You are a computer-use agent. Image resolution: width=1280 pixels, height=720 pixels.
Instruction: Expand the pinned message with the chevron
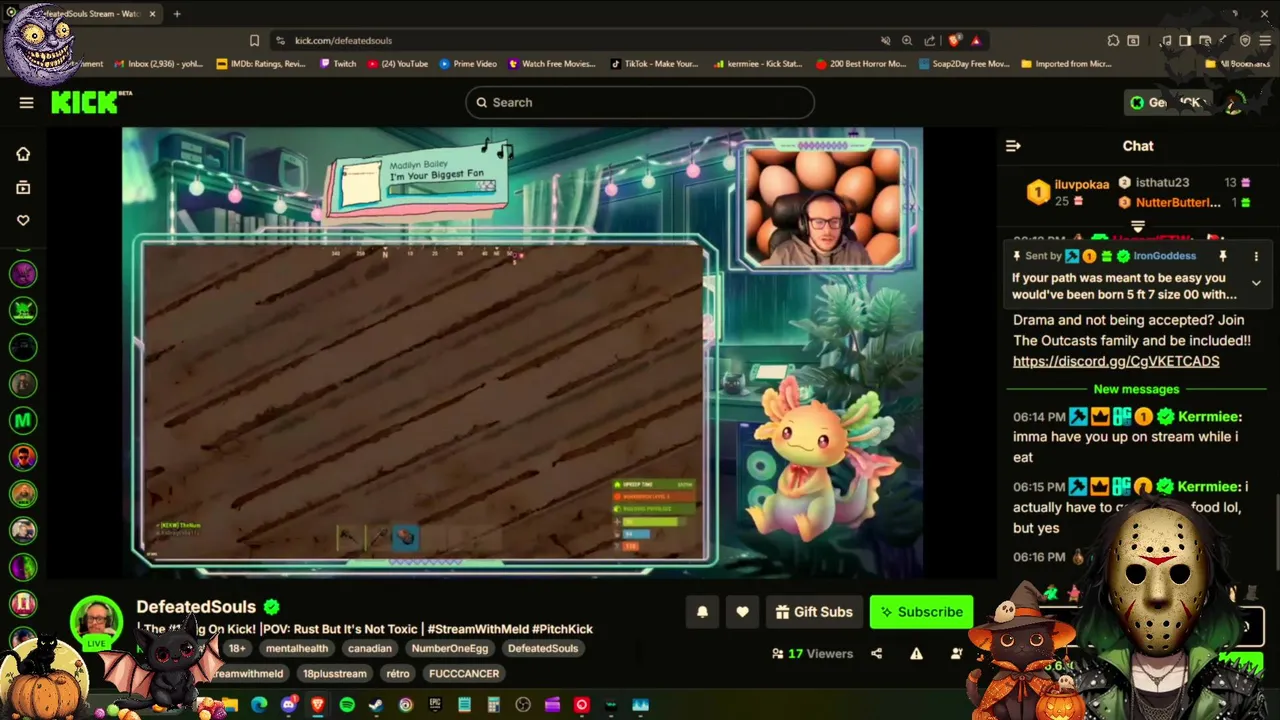(1256, 283)
